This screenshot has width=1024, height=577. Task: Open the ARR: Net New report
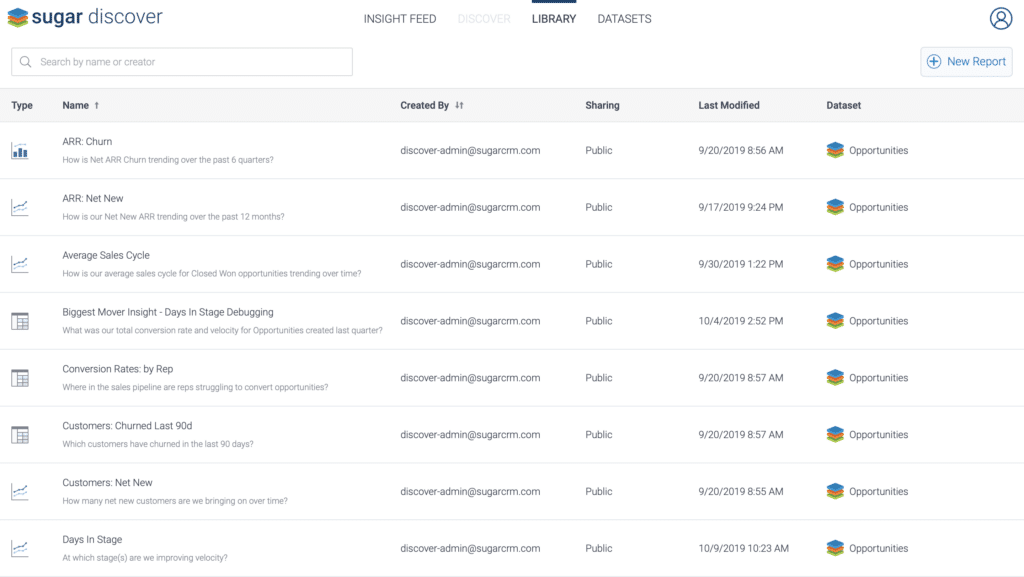point(93,198)
